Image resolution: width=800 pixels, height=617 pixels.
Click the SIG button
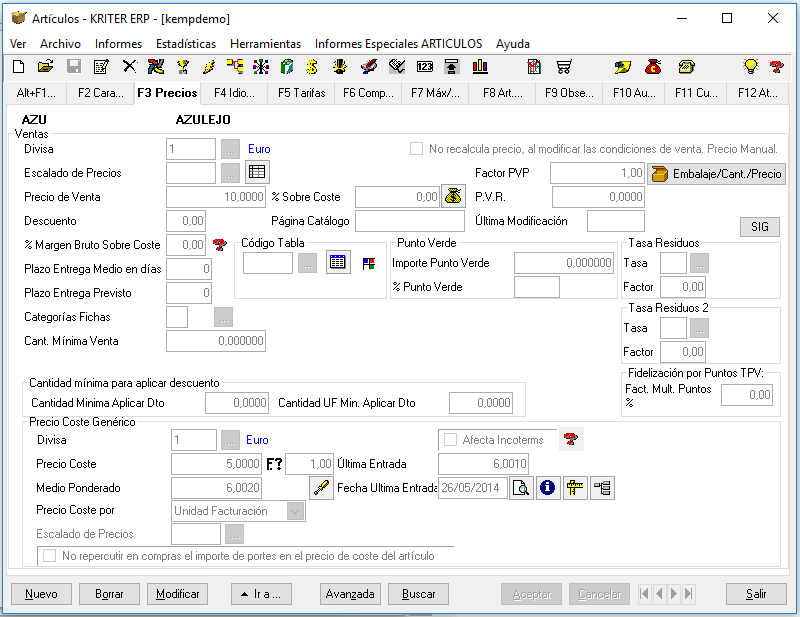pos(760,227)
